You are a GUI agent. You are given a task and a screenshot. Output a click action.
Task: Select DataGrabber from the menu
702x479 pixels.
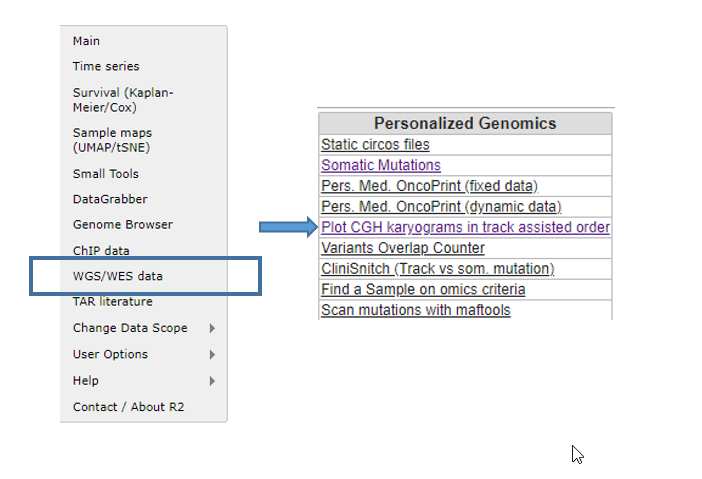point(110,199)
